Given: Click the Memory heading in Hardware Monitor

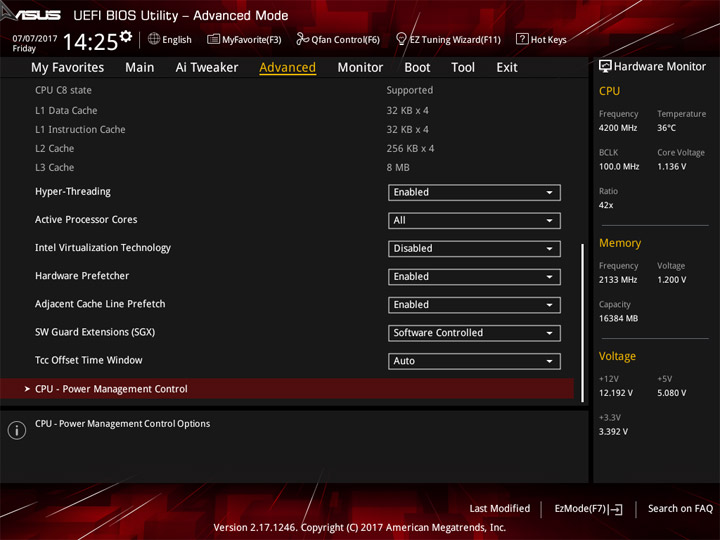Looking at the screenshot, I should coord(620,243).
